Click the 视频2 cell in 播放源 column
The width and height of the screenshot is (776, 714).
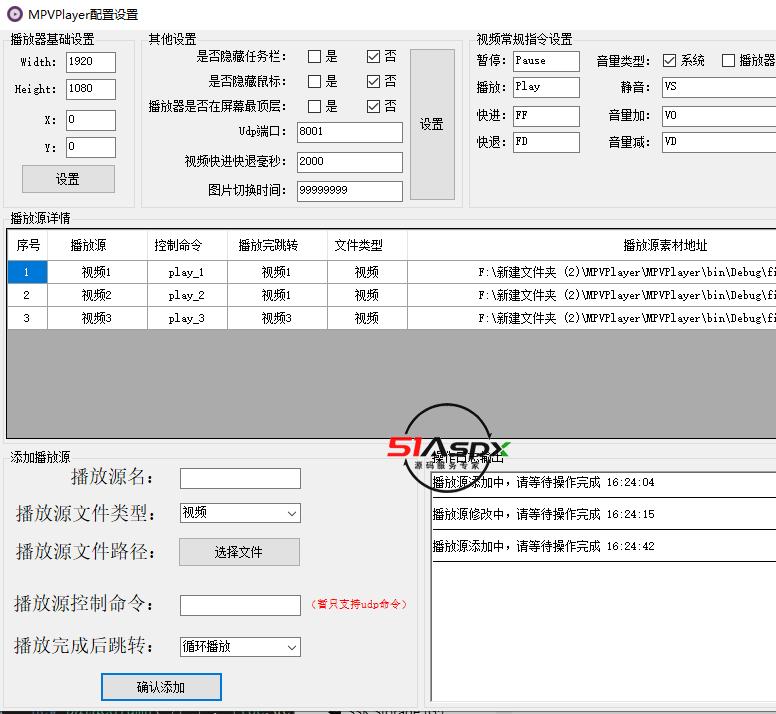(97, 295)
